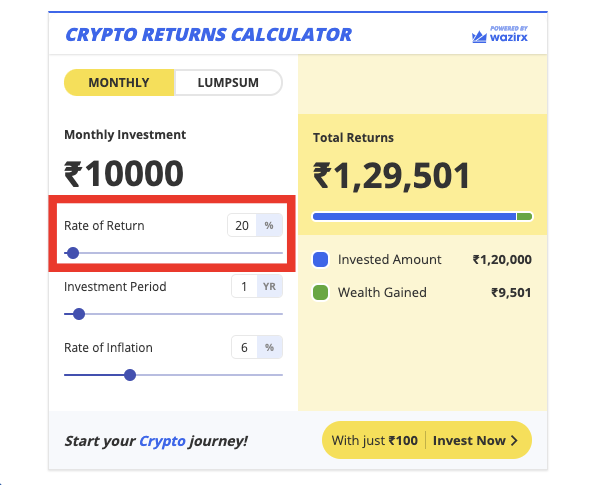Click the green segment of returns bar
The height and width of the screenshot is (485, 590).
pyautogui.click(x=524, y=216)
